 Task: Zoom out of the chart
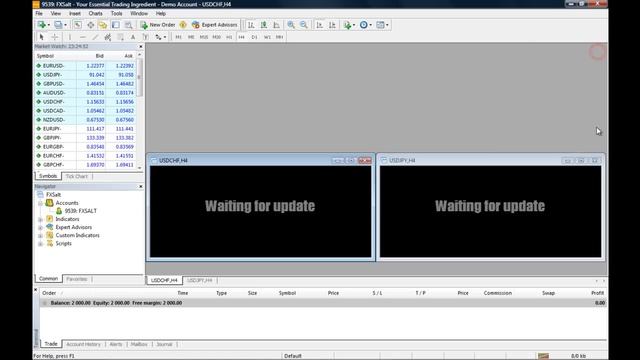click(x=304, y=25)
